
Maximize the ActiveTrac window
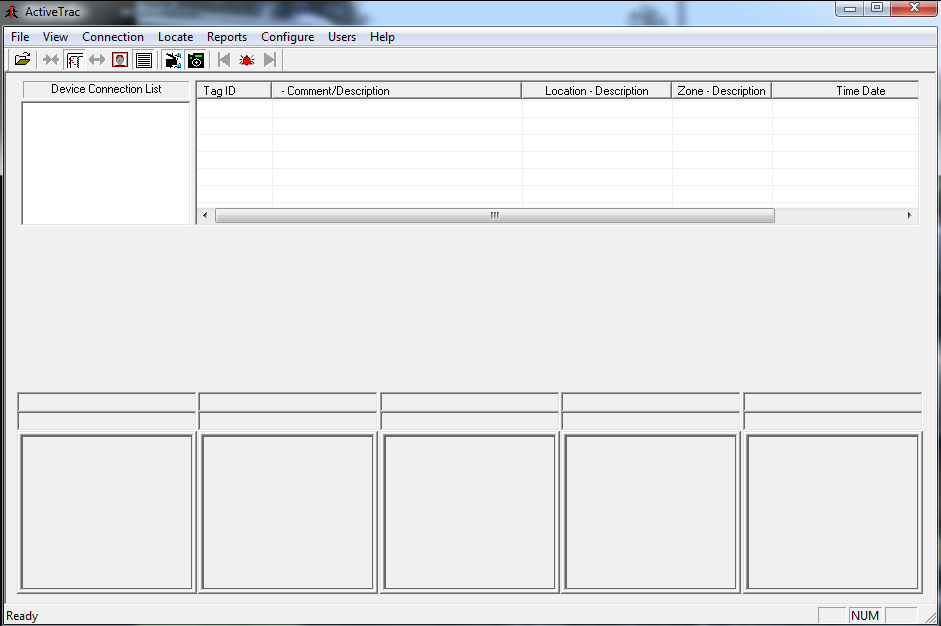pyautogui.click(x=877, y=8)
